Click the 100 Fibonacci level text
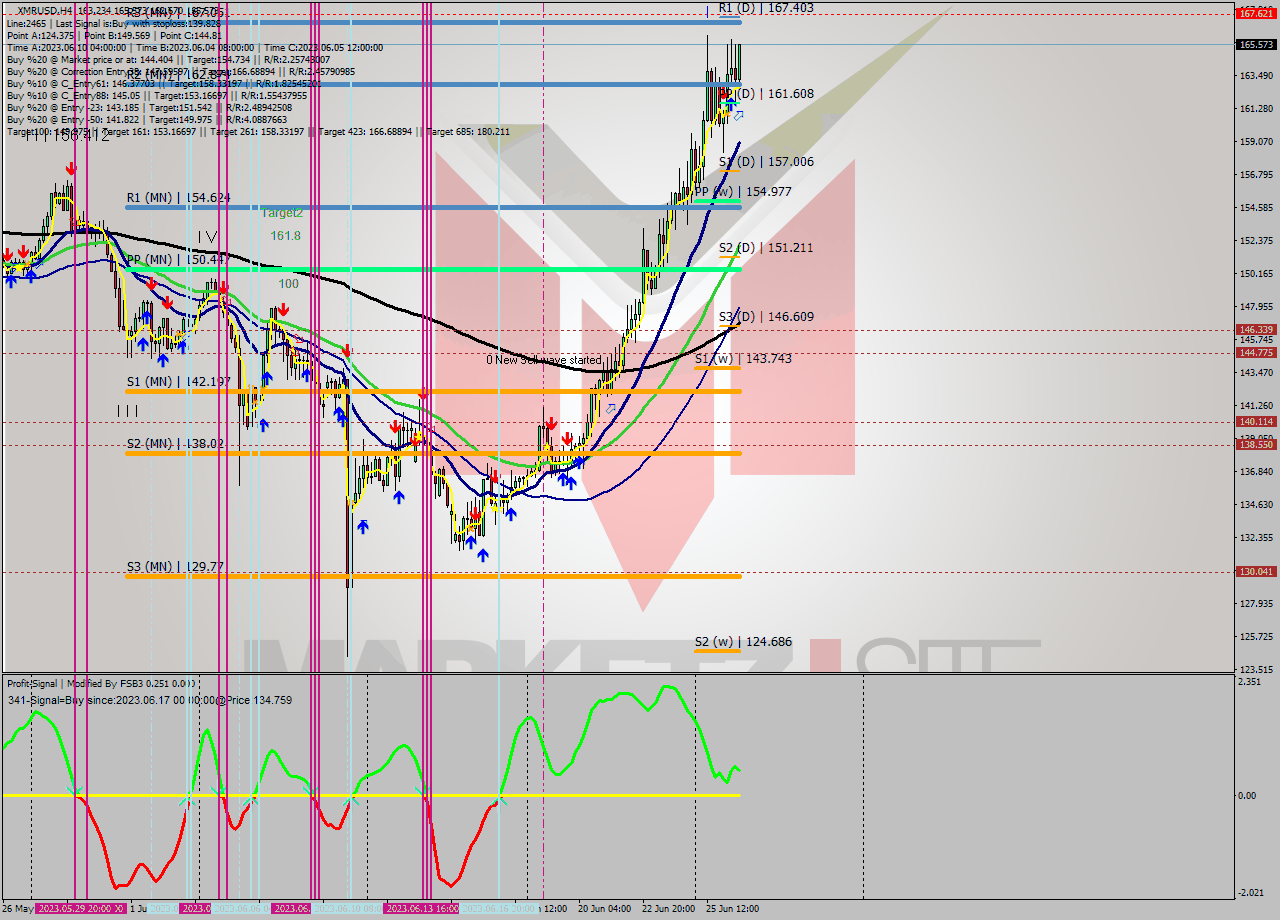1280x920 pixels. pyautogui.click(x=289, y=284)
